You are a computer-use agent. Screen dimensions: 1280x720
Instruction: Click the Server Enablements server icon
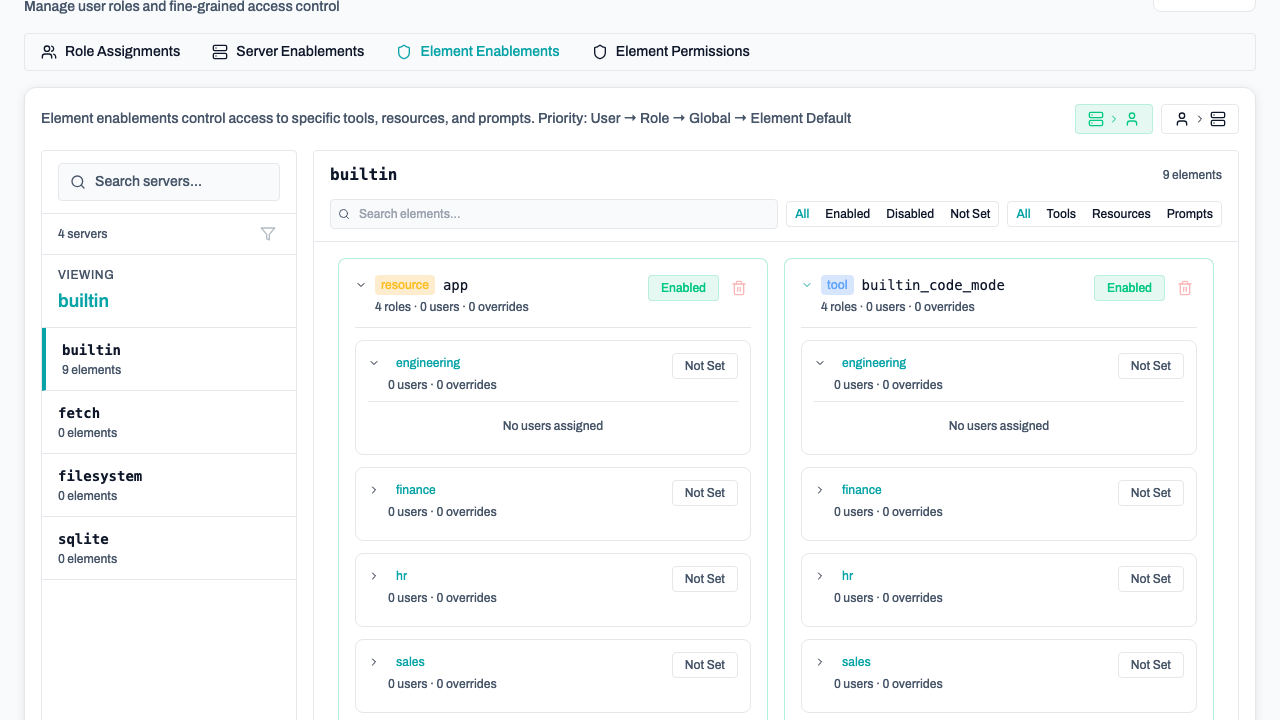pyautogui.click(x=220, y=52)
